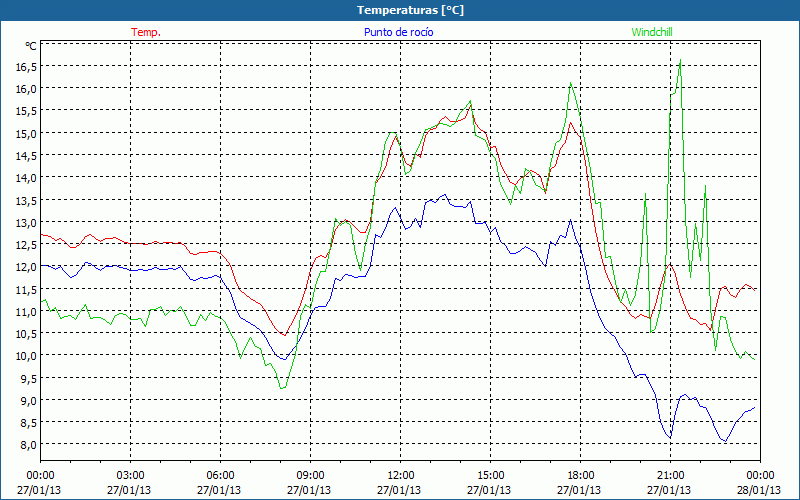Click the 12:00 time axis label
This screenshot has height=500, width=800.
[x=401, y=476]
